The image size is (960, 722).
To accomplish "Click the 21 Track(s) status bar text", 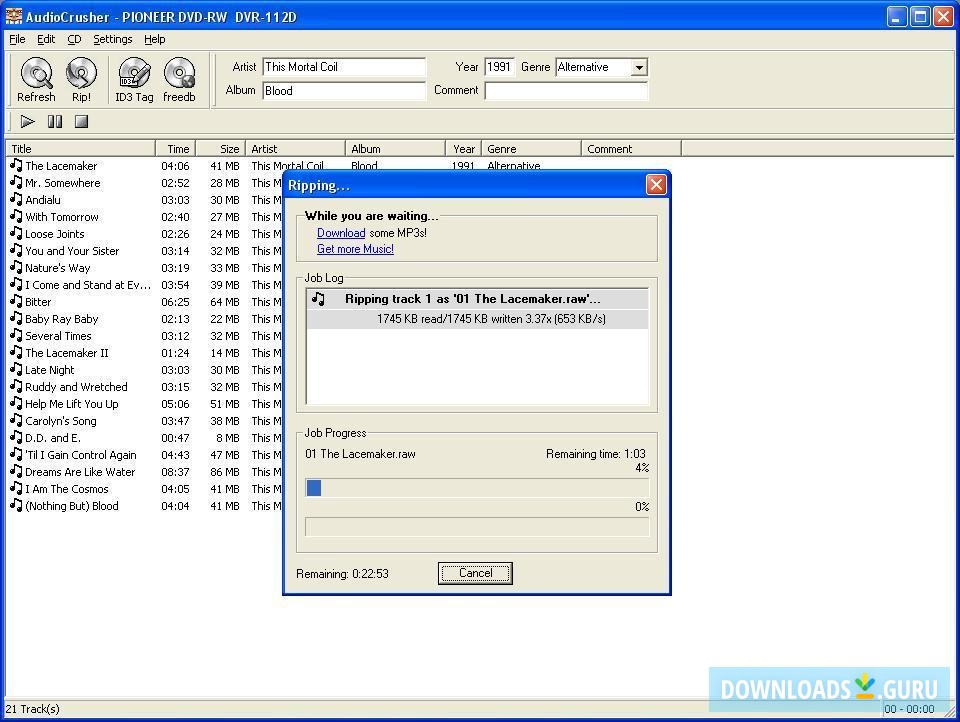I will tap(33, 709).
